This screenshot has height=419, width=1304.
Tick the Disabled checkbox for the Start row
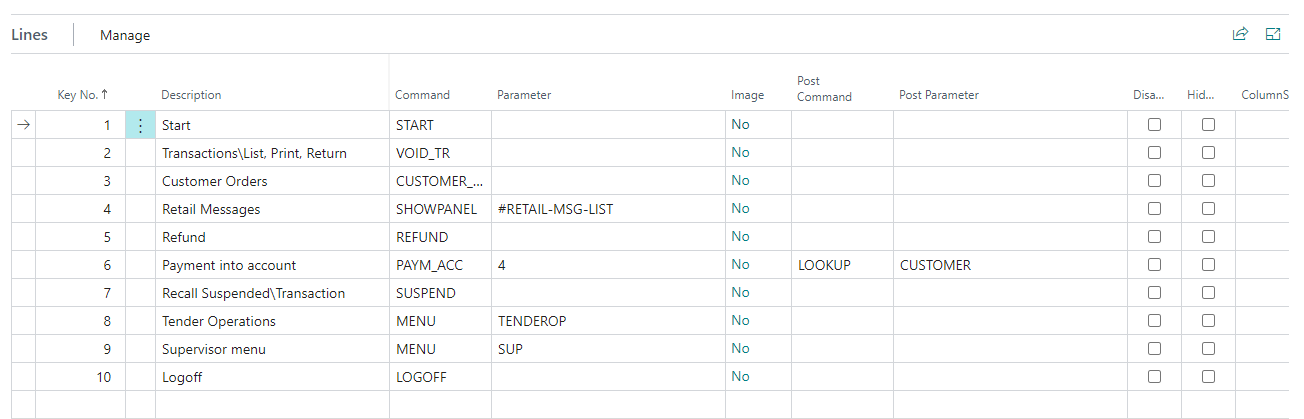click(1155, 125)
